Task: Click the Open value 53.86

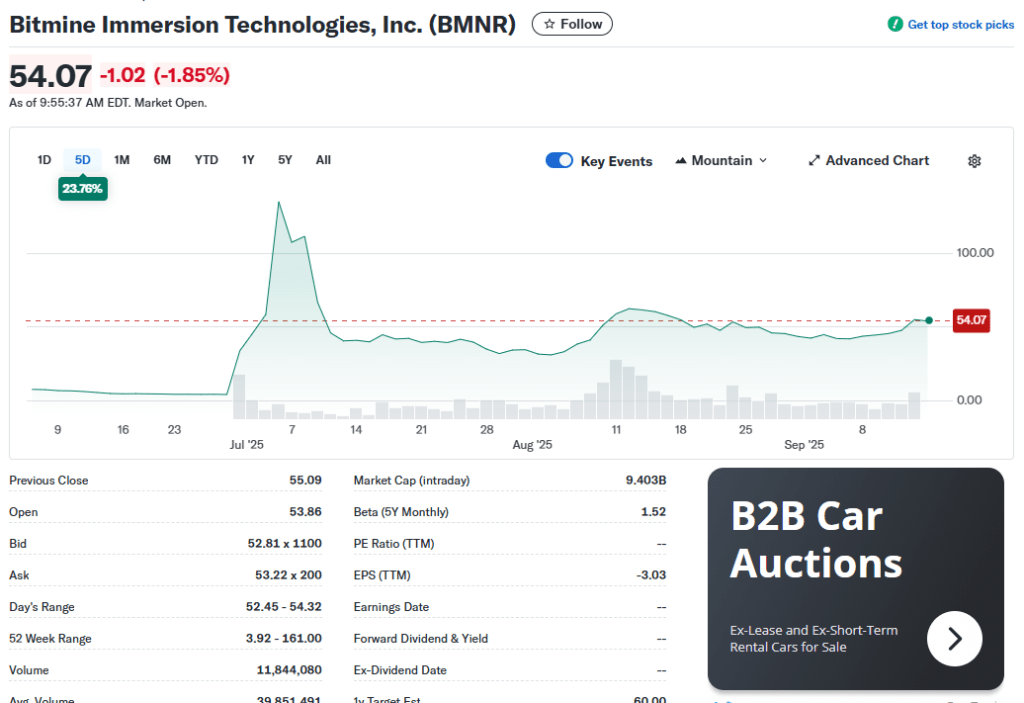Action: click(305, 512)
